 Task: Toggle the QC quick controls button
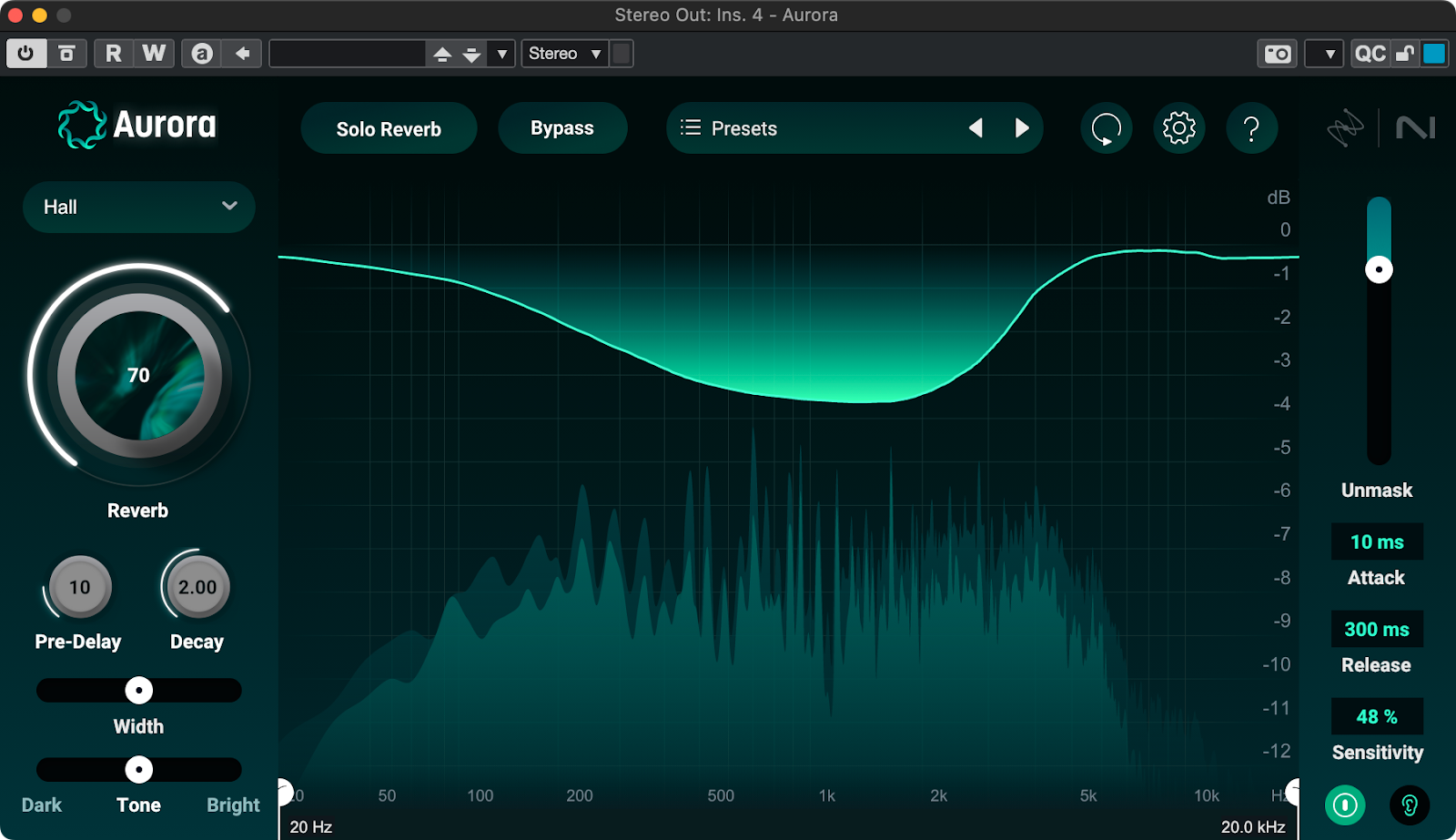click(1370, 54)
